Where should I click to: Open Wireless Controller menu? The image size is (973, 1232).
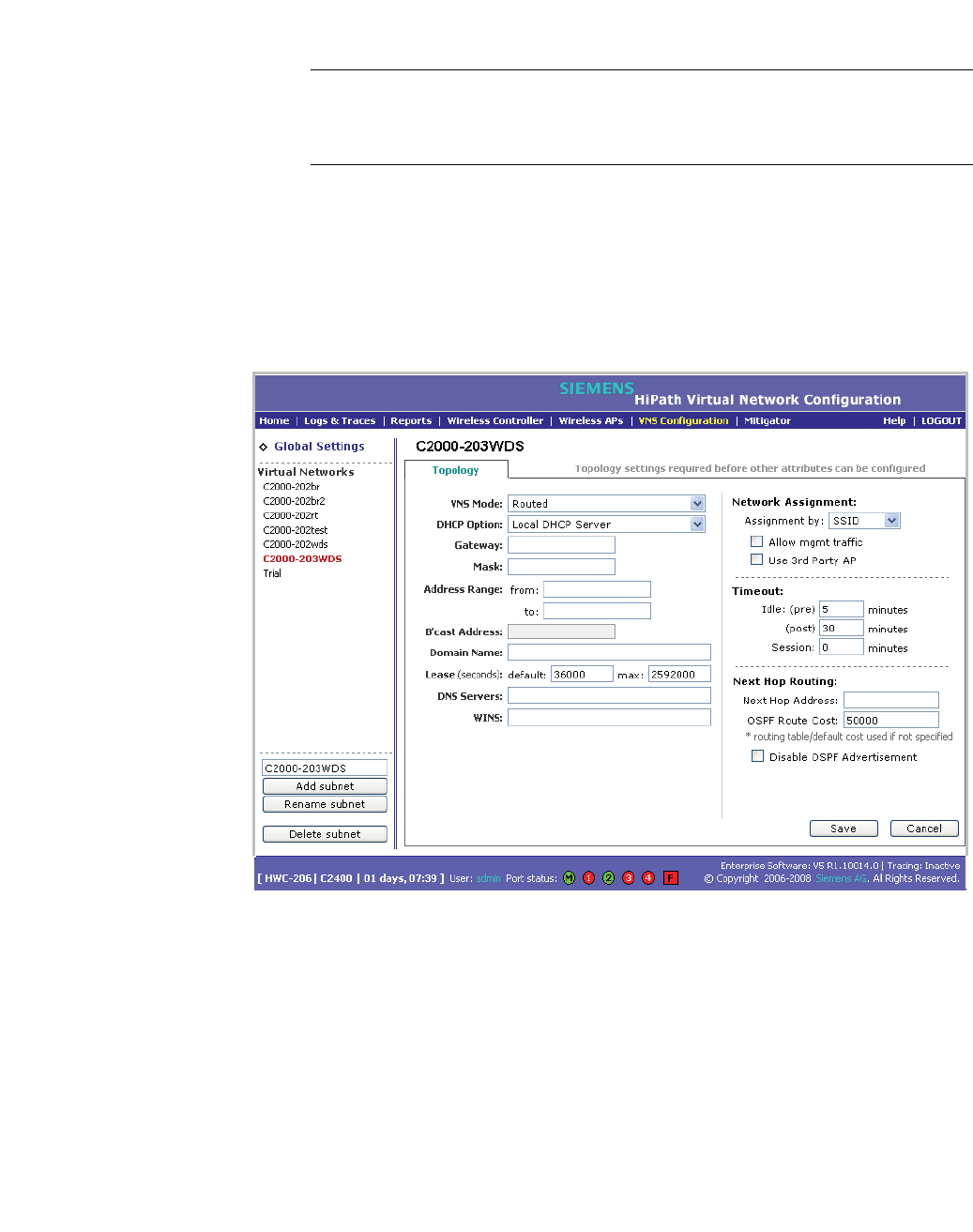coord(495,421)
